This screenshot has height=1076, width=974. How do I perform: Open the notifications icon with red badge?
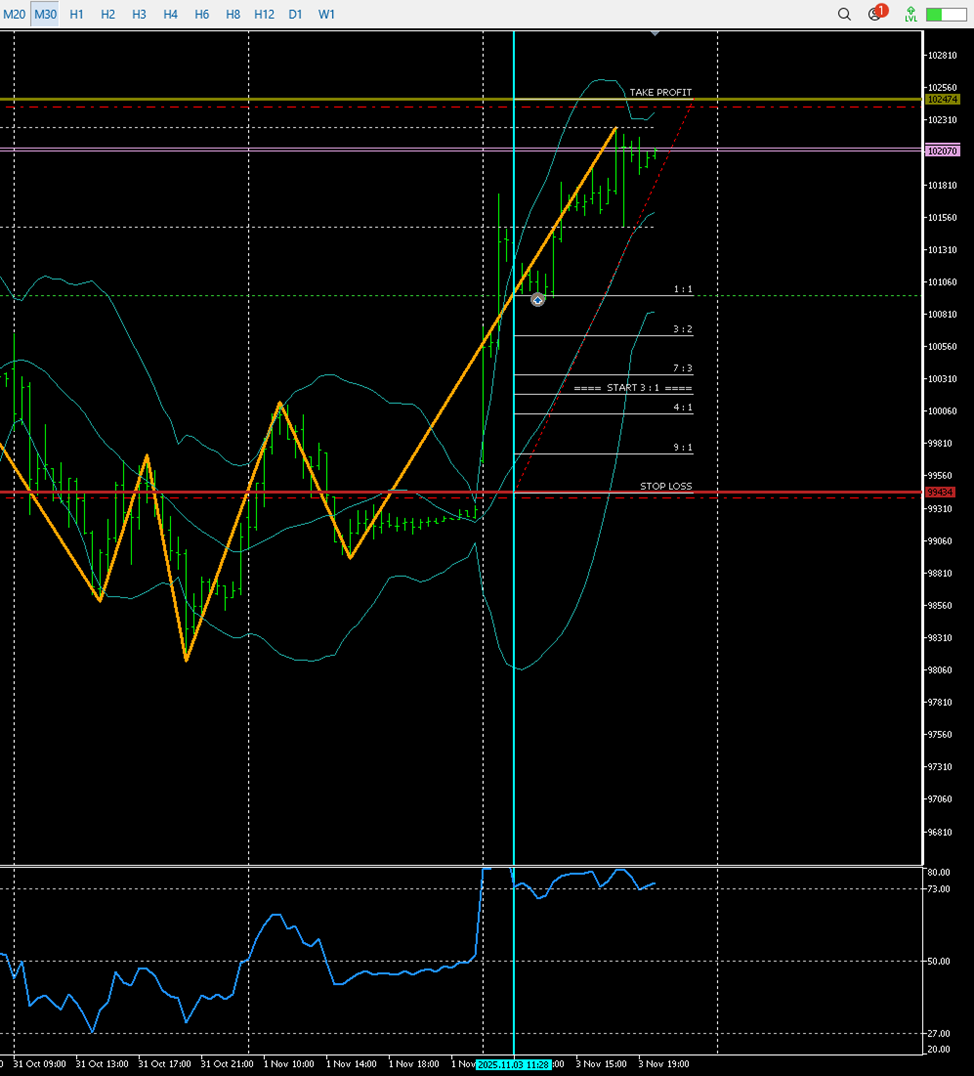[876, 14]
